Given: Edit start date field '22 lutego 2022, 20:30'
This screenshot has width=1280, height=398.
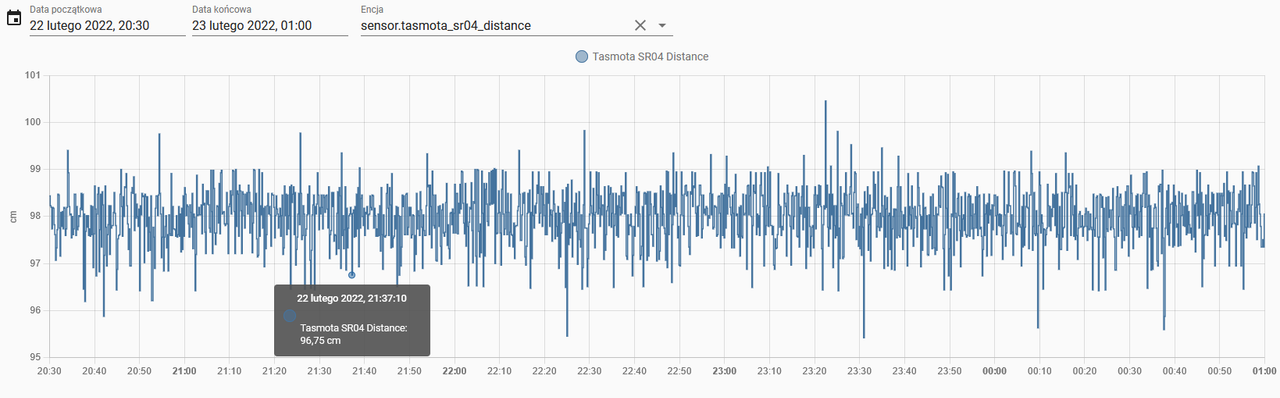Looking at the screenshot, I should [x=107, y=26].
